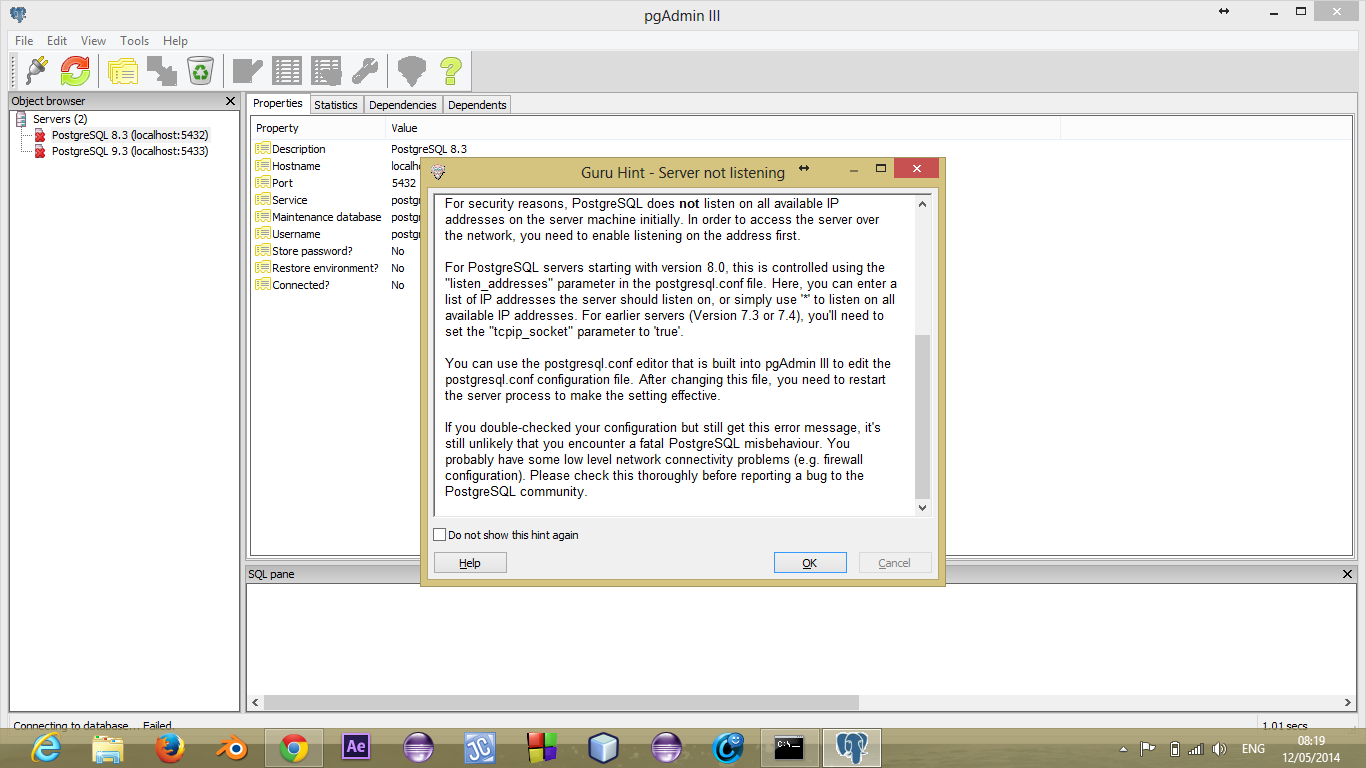1366x768 pixels.
Task: Open the object Properties folder icon
Action: click(x=123, y=71)
